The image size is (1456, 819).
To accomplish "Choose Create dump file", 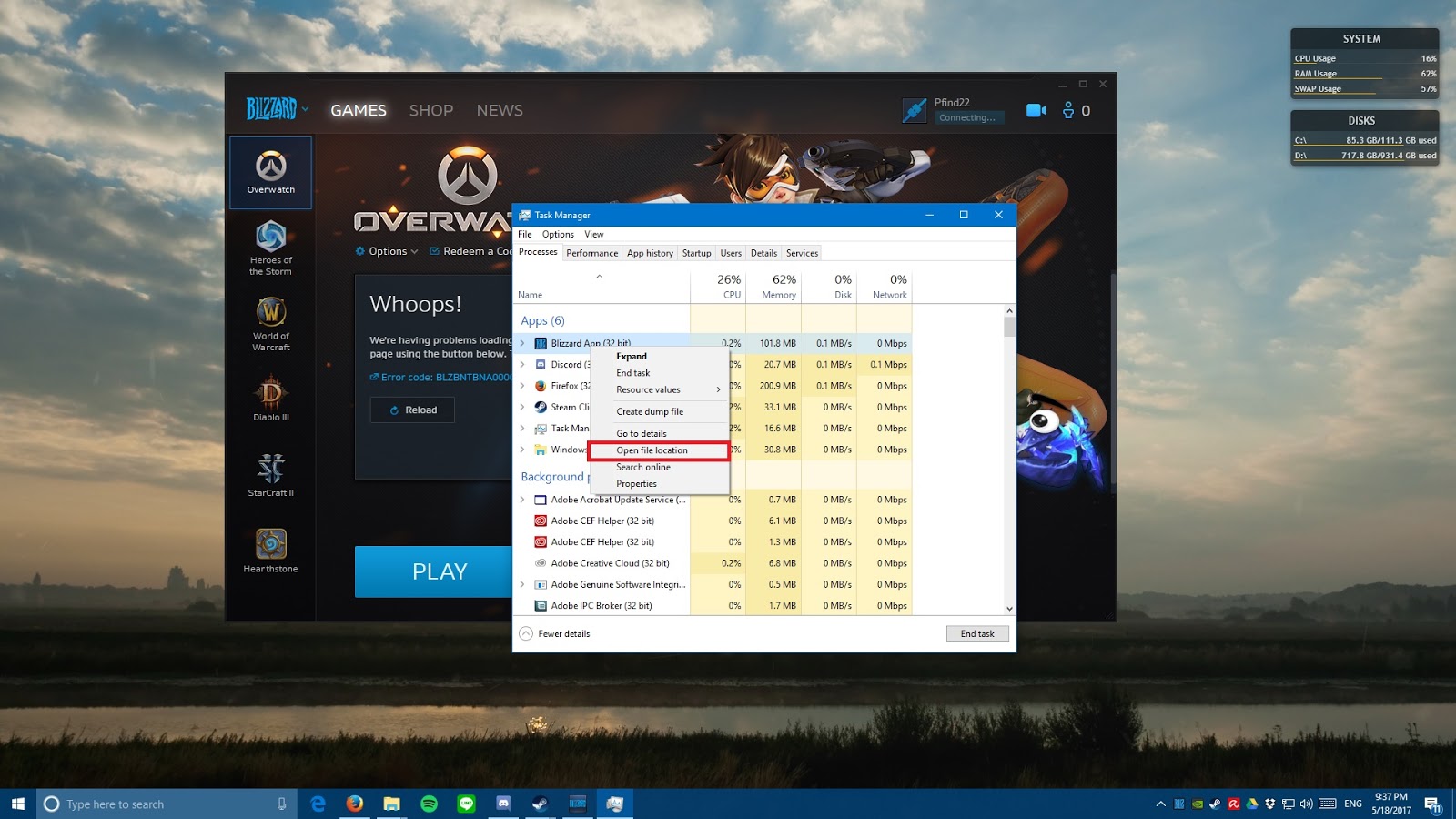I will 660,411.
